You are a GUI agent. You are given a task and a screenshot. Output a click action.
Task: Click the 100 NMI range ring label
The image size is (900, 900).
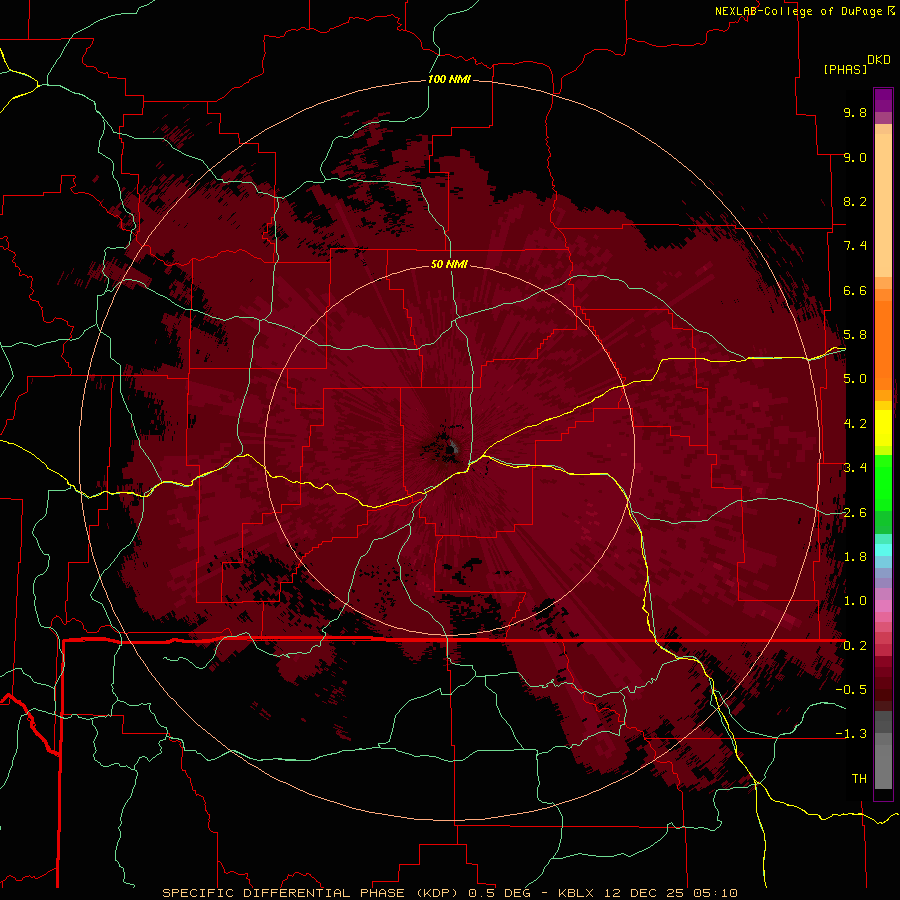[449, 79]
